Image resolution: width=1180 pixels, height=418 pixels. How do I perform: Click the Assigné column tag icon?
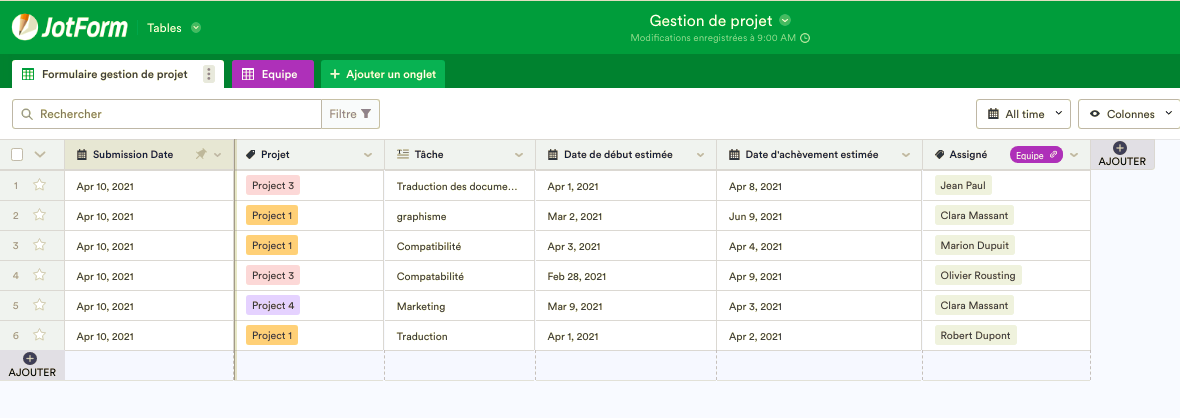point(940,154)
